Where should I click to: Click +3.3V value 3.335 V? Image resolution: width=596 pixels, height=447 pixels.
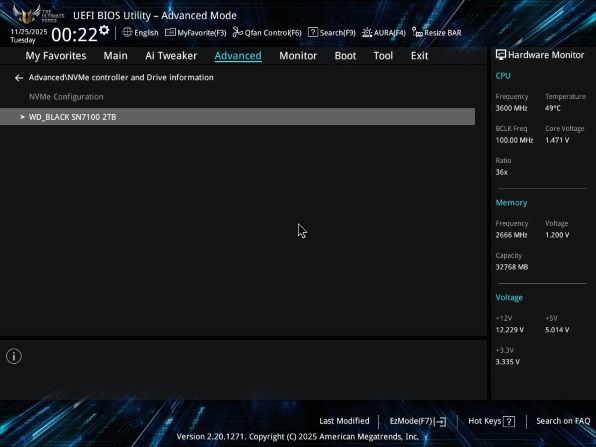tap(507, 361)
